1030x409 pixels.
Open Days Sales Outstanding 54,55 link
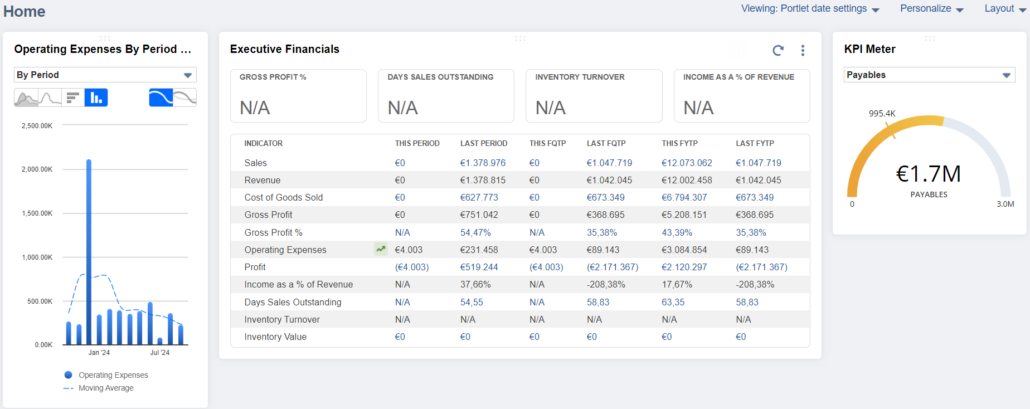(472, 302)
